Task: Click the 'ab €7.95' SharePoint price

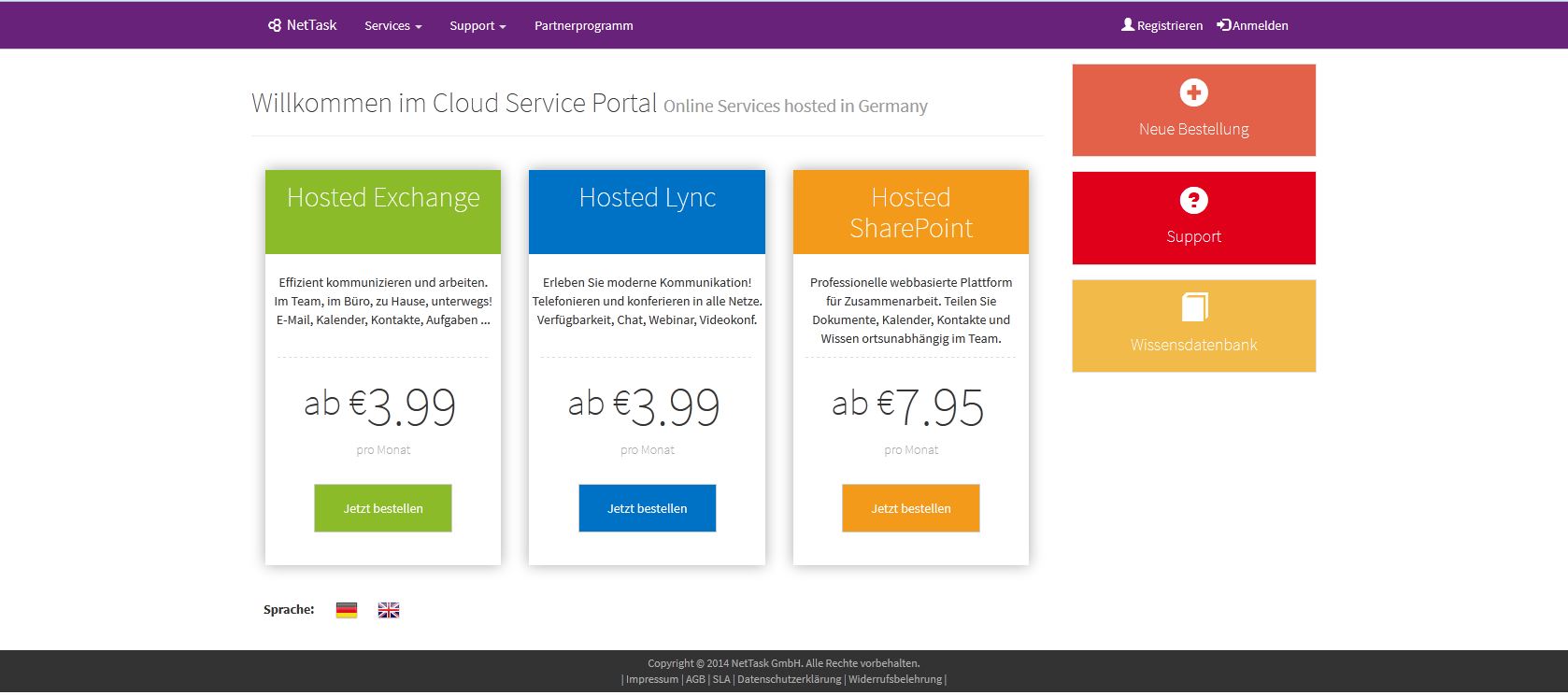Action: point(908,406)
